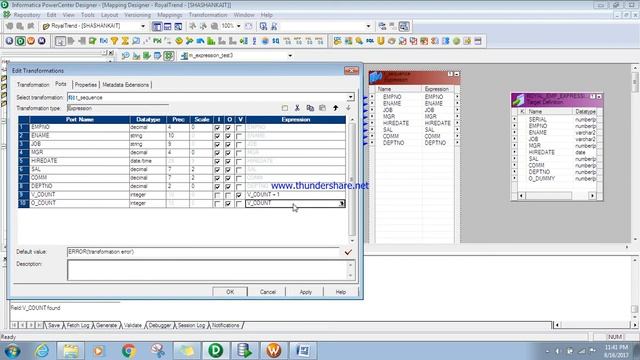The width and height of the screenshot is (640, 360).
Task: Open the RoyalTrend repository folder dropdown
Action: click(x=143, y=26)
